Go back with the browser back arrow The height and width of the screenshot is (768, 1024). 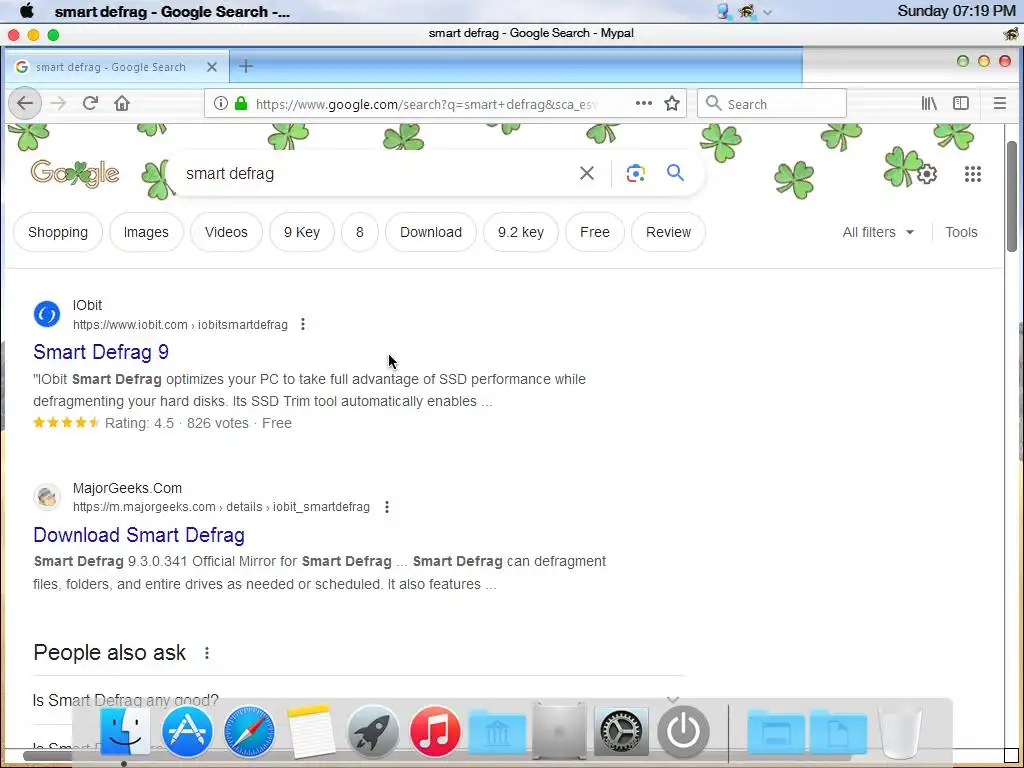coord(25,103)
